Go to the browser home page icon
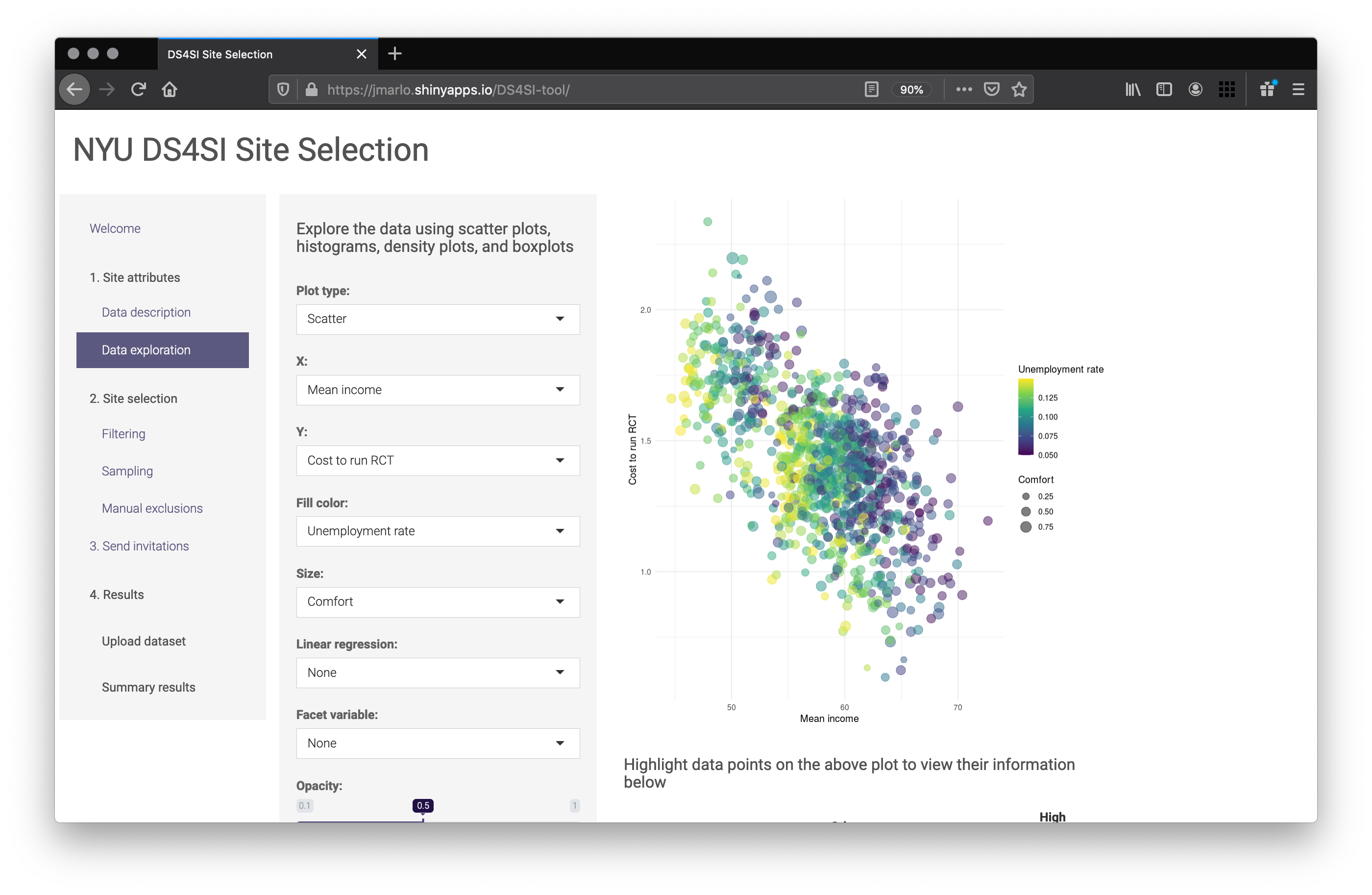1372x895 pixels. (x=170, y=89)
